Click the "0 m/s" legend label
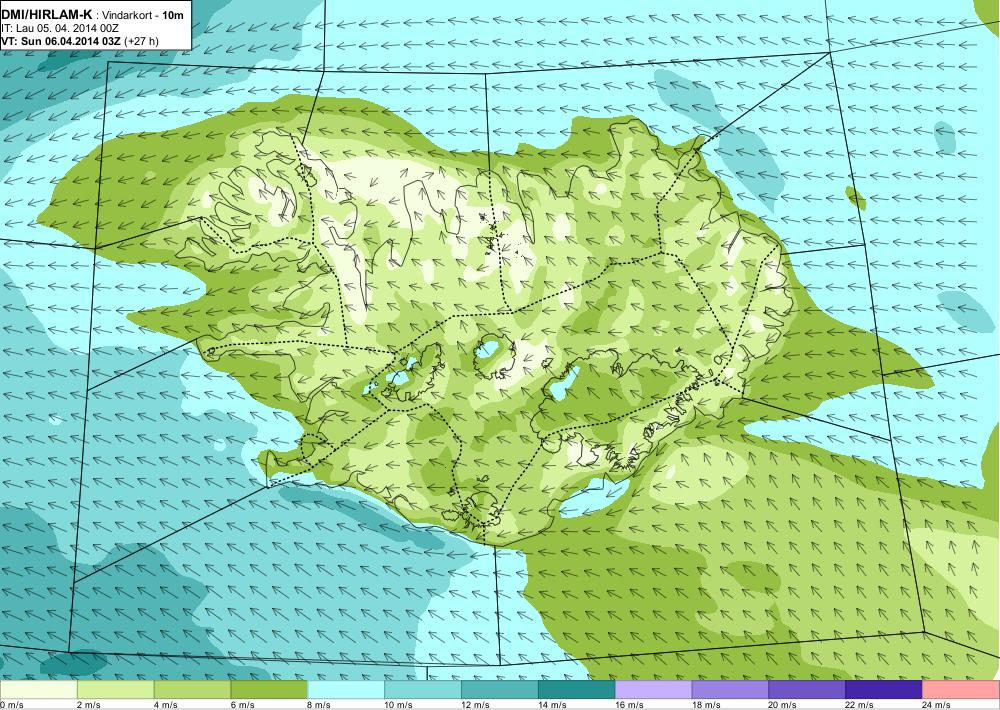The height and width of the screenshot is (710, 1000). coord(12,705)
